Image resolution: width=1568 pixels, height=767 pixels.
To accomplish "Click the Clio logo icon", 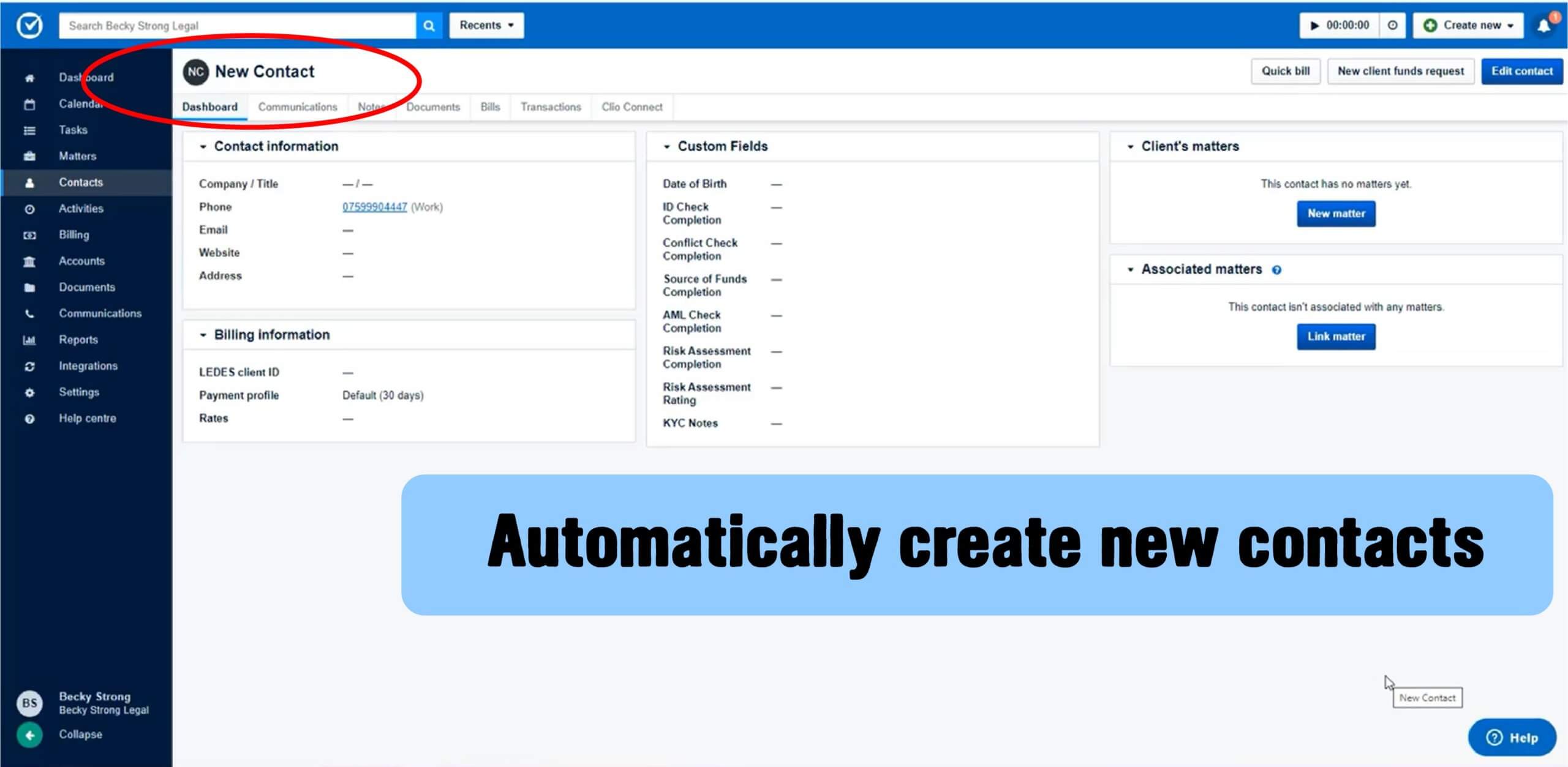I will (29, 26).
